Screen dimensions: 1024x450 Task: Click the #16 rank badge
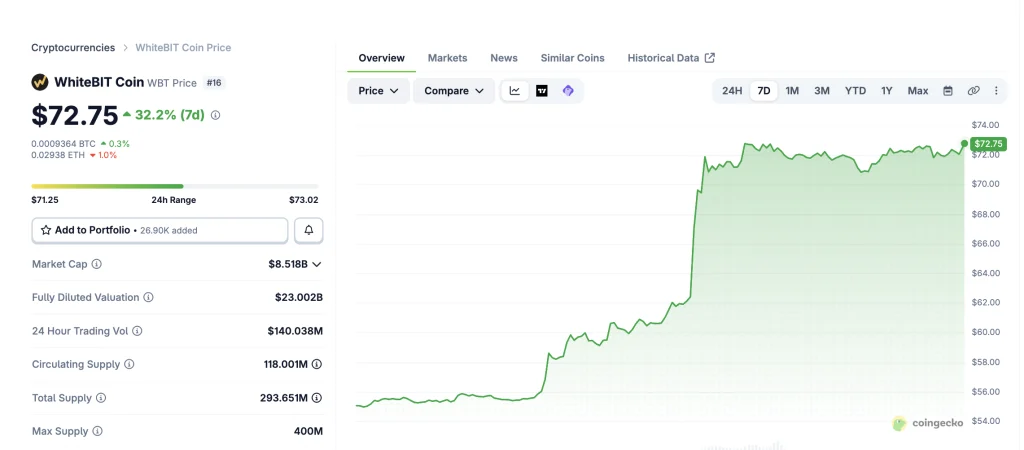click(x=214, y=83)
